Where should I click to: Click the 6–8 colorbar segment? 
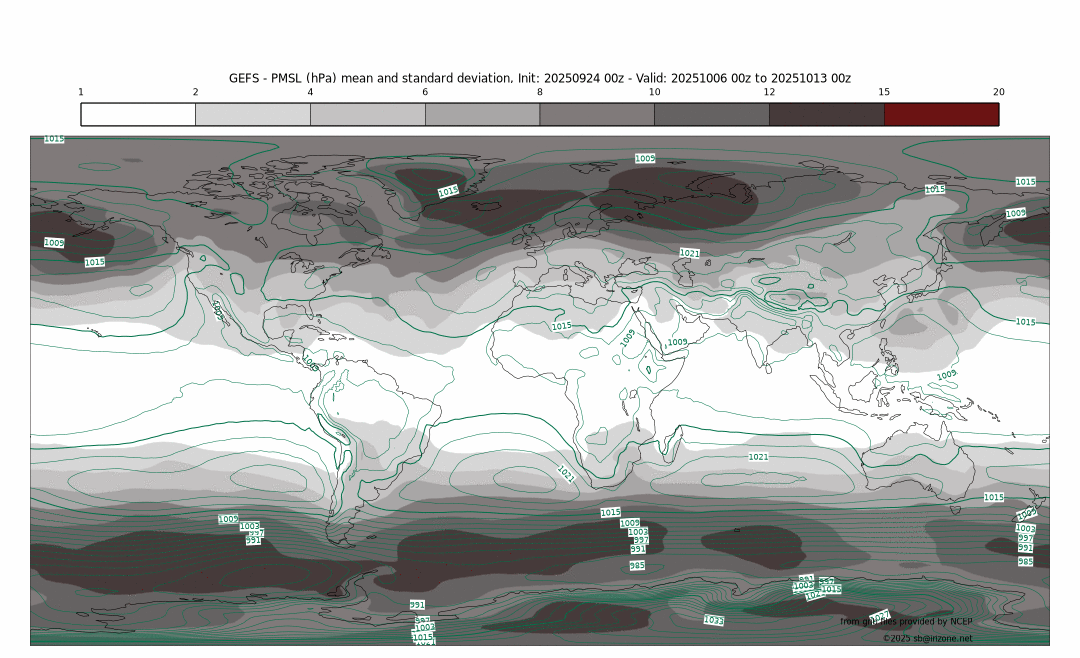(x=482, y=114)
